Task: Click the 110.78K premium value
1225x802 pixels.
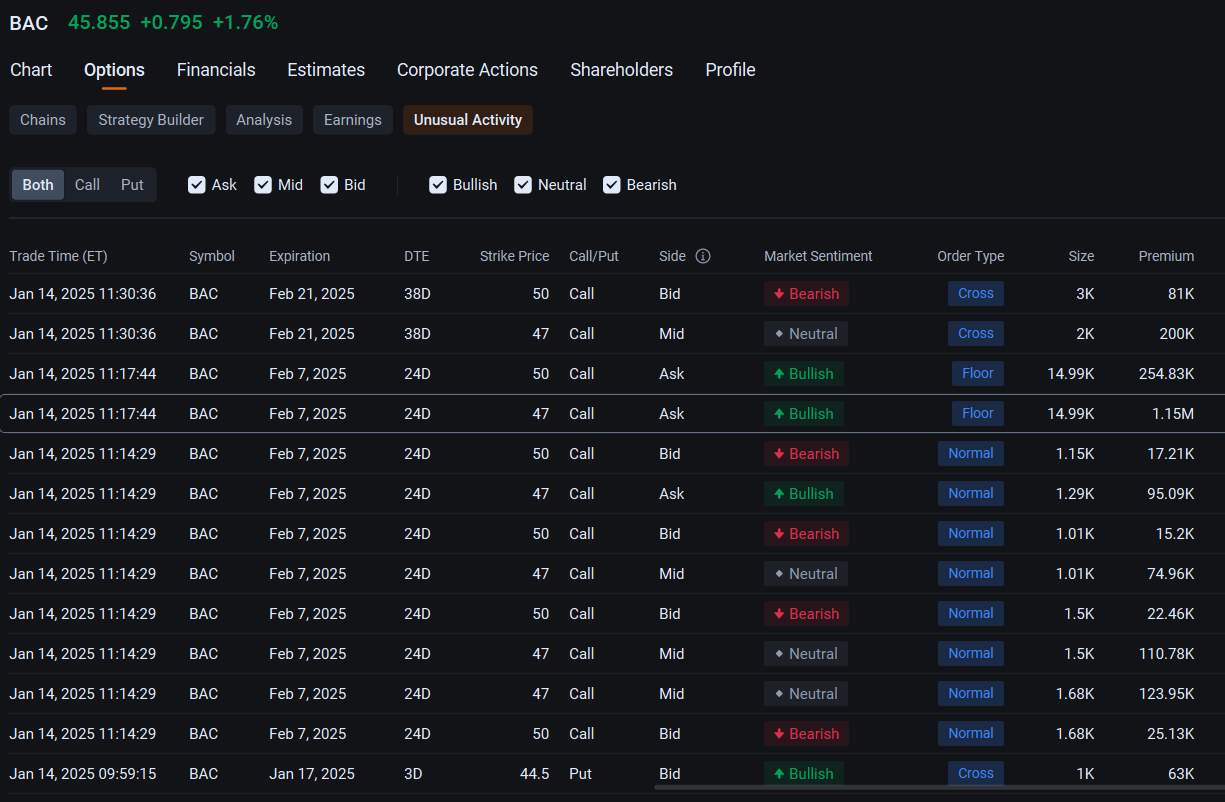Action: tap(1167, 654)
